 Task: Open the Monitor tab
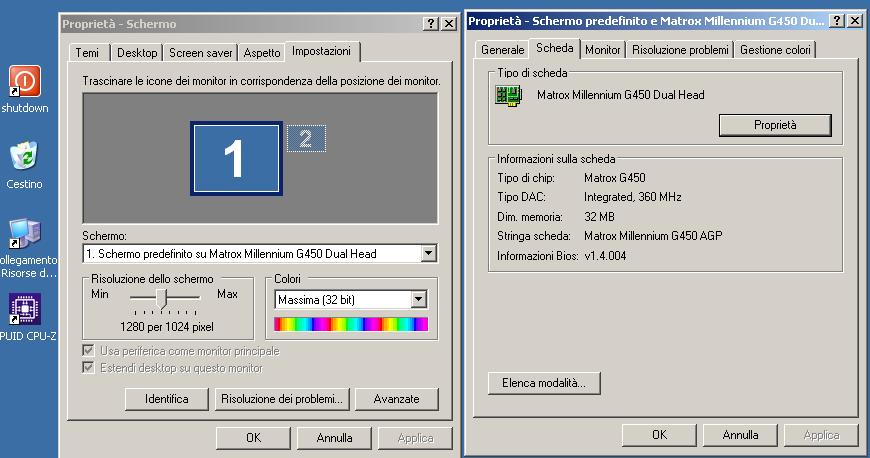(x=603, y=50)
